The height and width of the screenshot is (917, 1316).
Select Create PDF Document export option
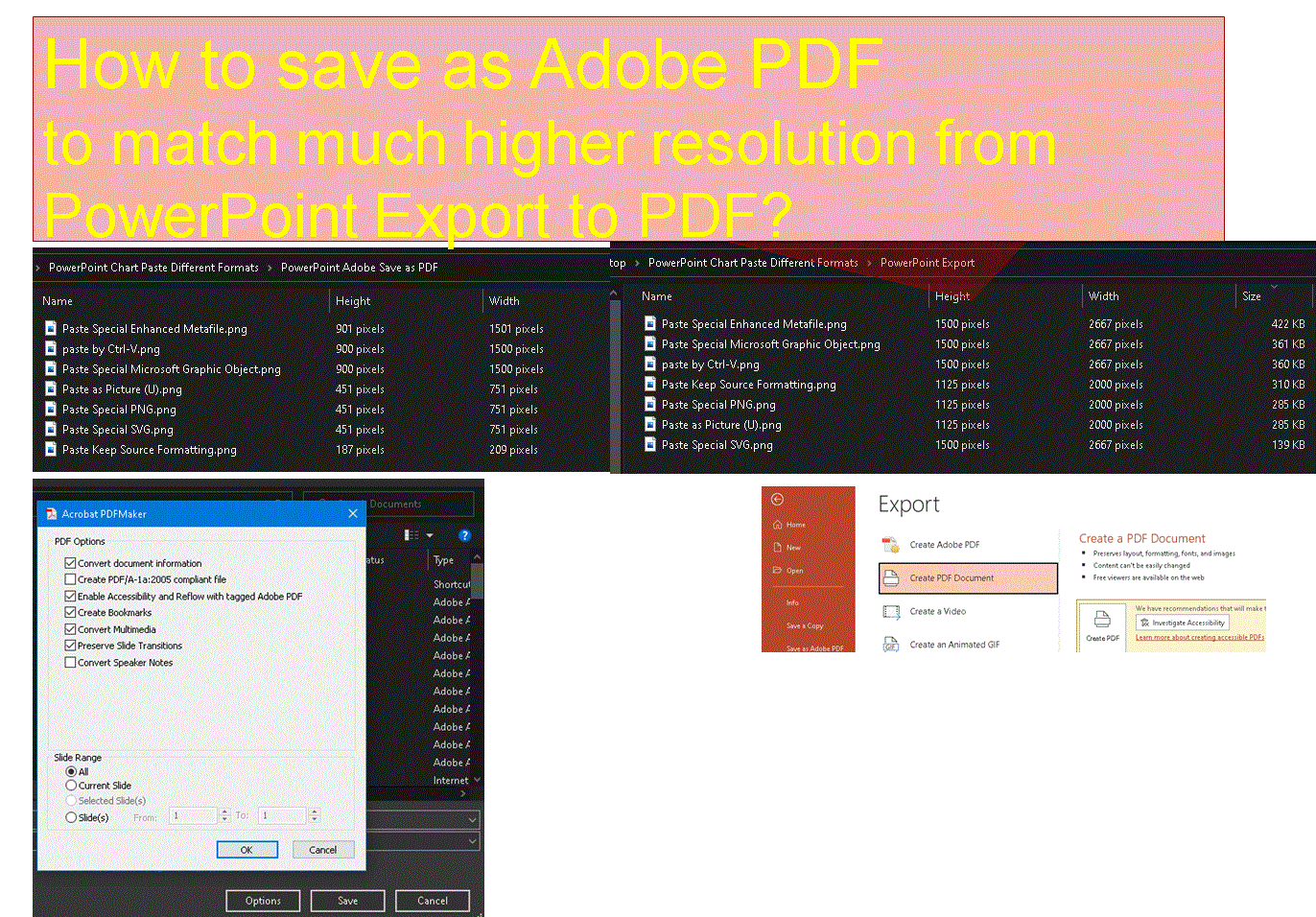point(968,578)
